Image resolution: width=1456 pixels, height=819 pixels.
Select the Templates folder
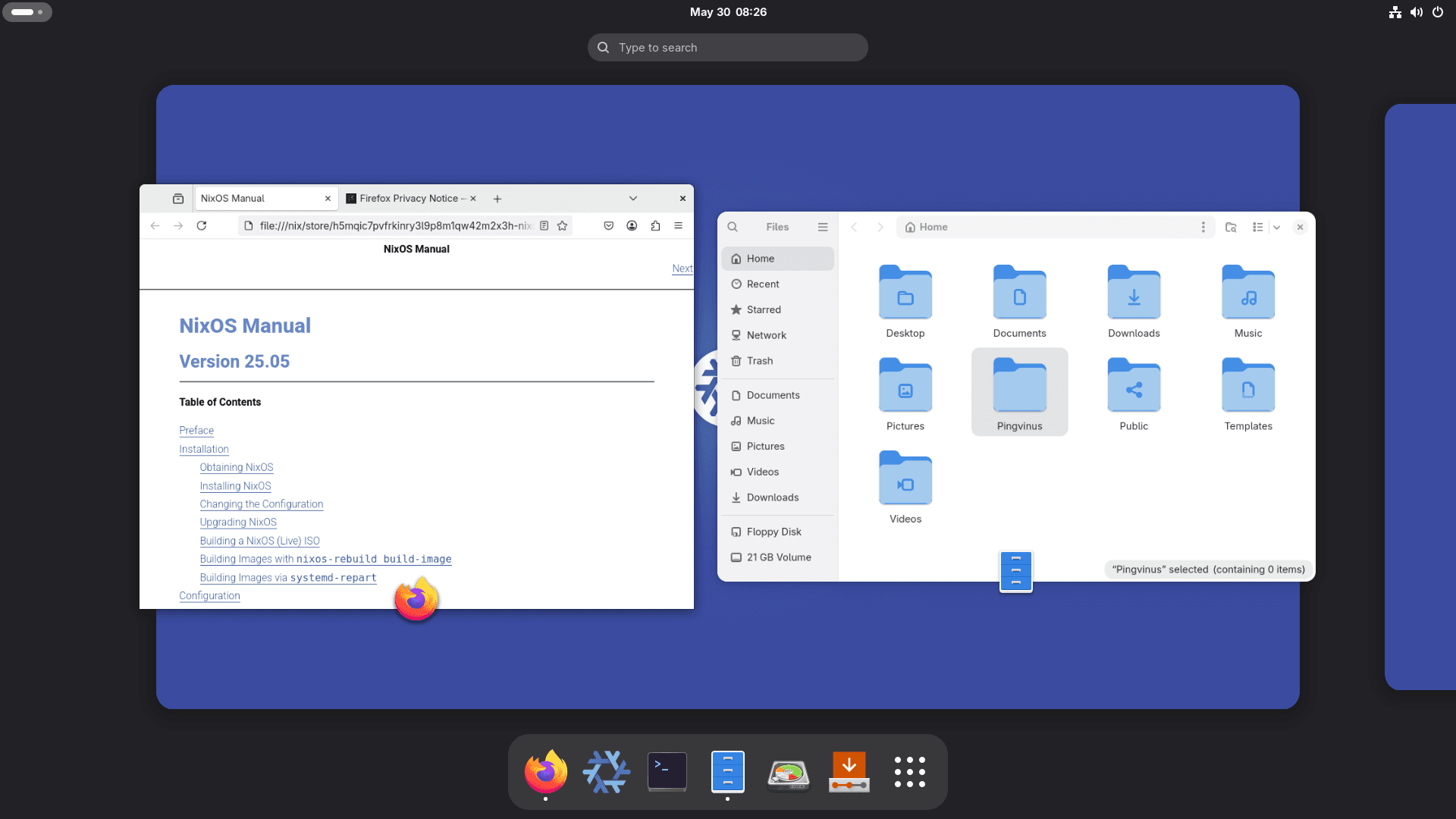1248,393
